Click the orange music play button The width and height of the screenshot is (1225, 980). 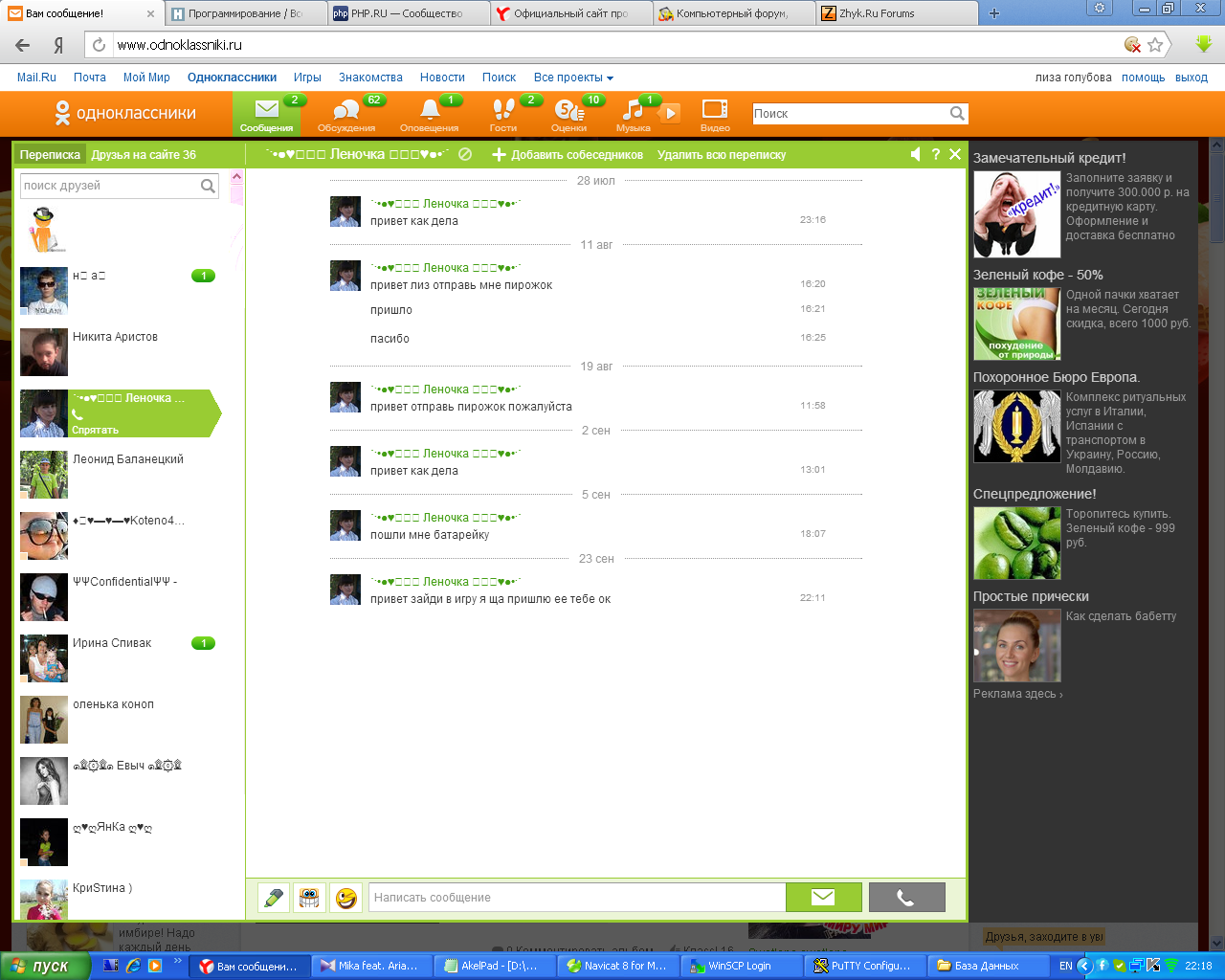(671, 113)
